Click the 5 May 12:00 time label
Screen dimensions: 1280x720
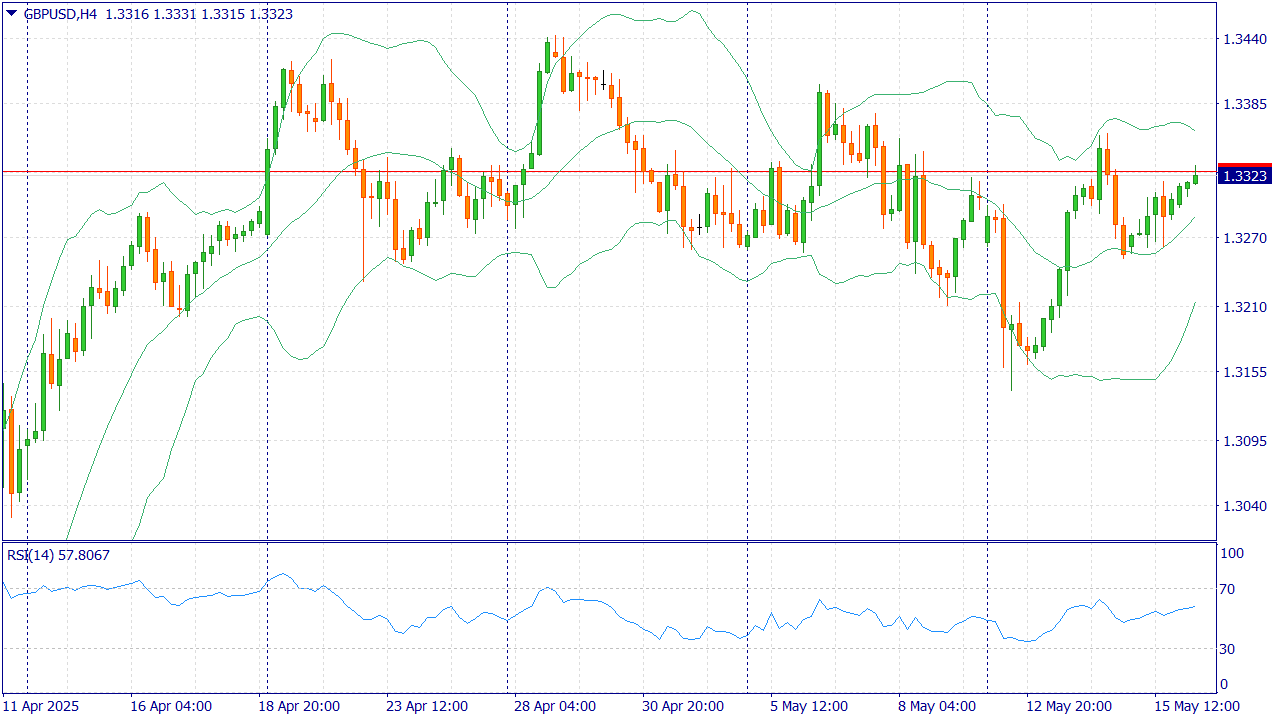coord(811,706)
